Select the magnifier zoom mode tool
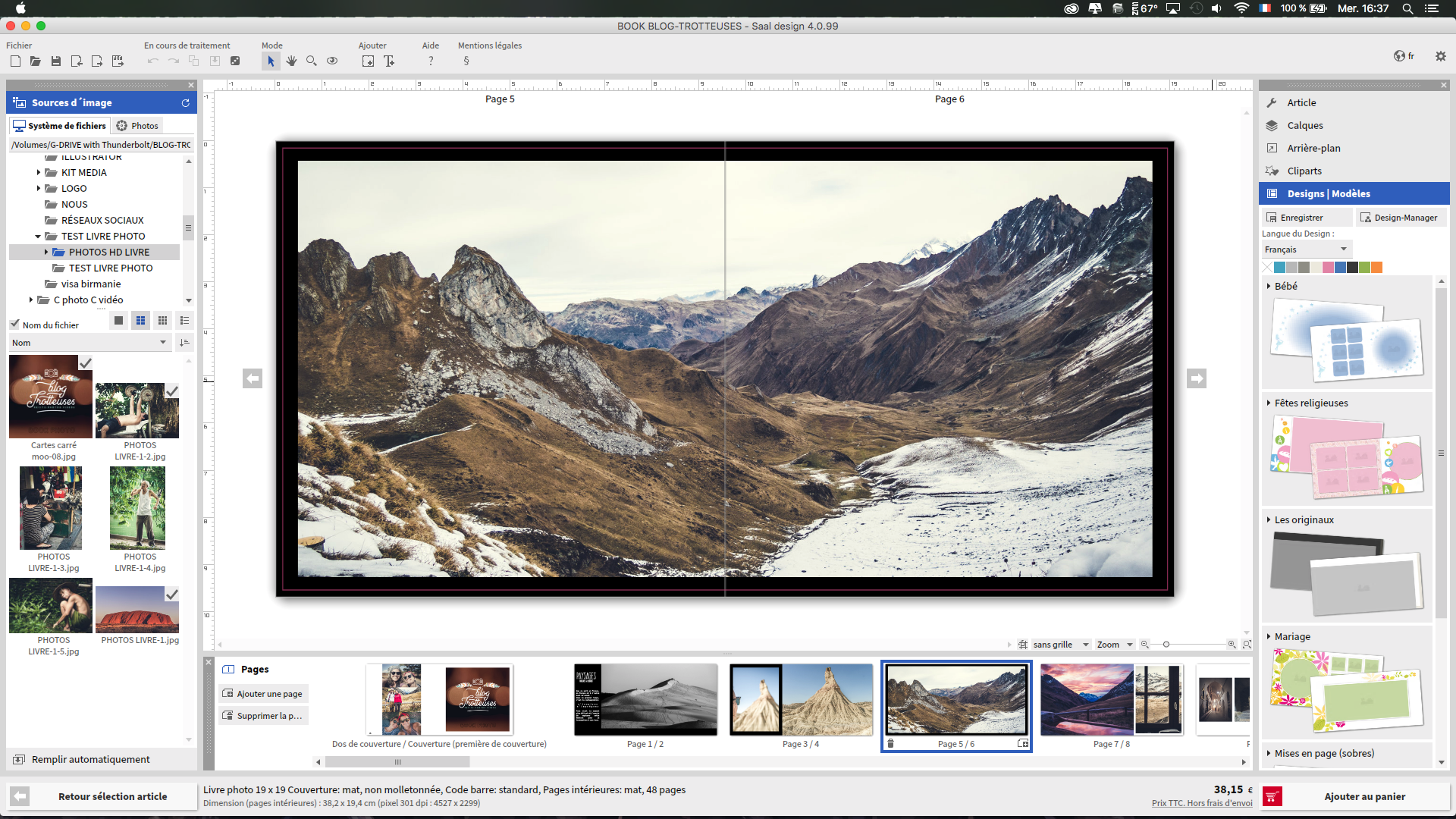Screen dimensions: 1456x819 (x=312, y=61)
